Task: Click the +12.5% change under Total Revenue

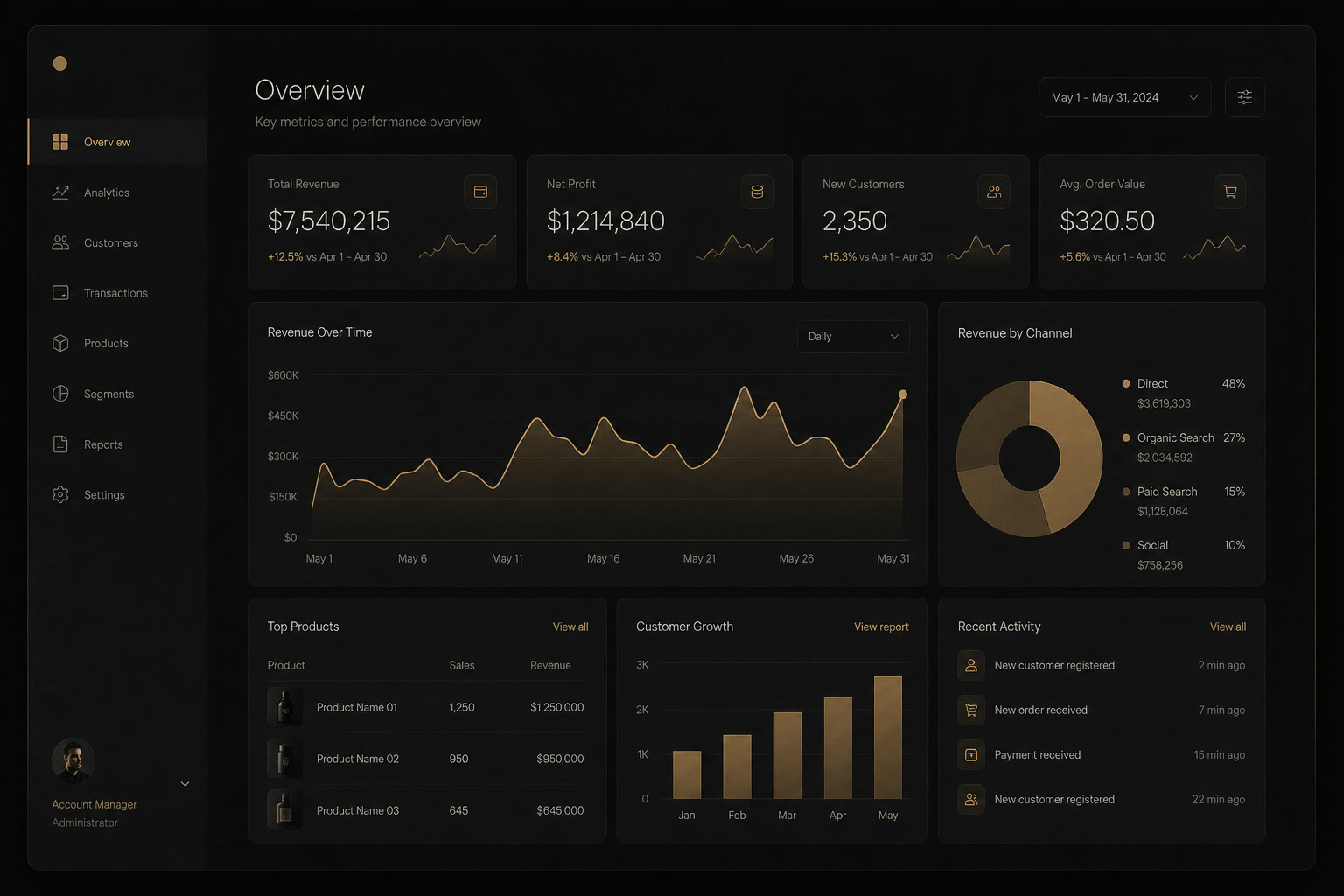Action: click(285, 256)
